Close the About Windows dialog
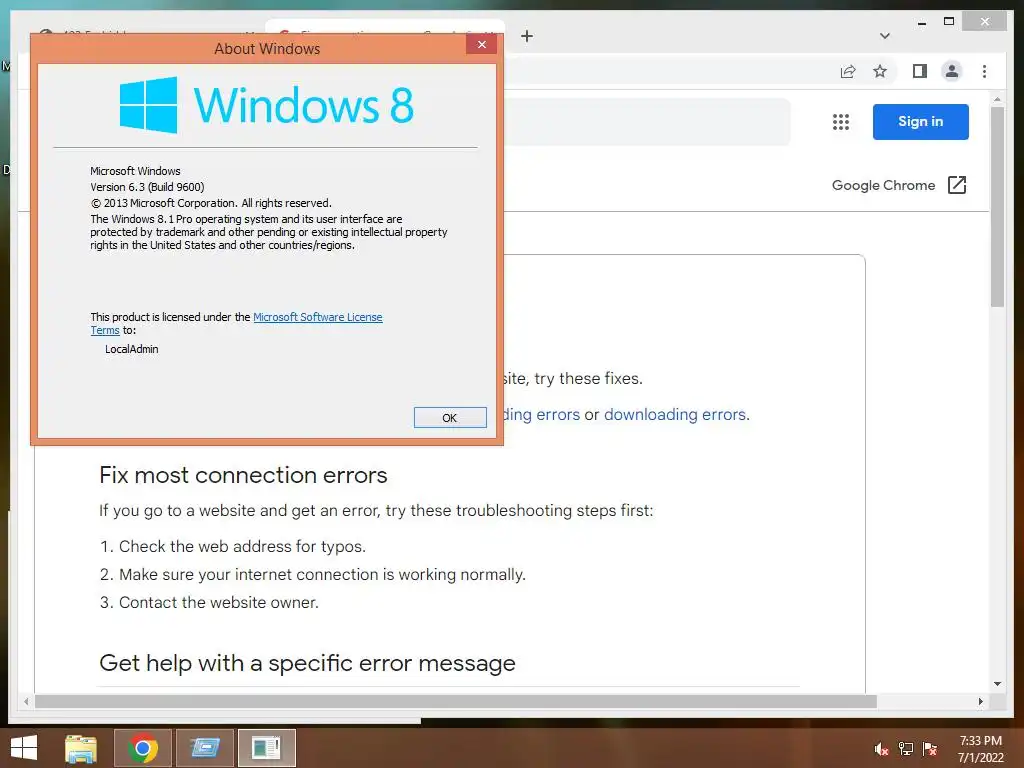Screen dimensions: 1024x768 pos(481,44)
